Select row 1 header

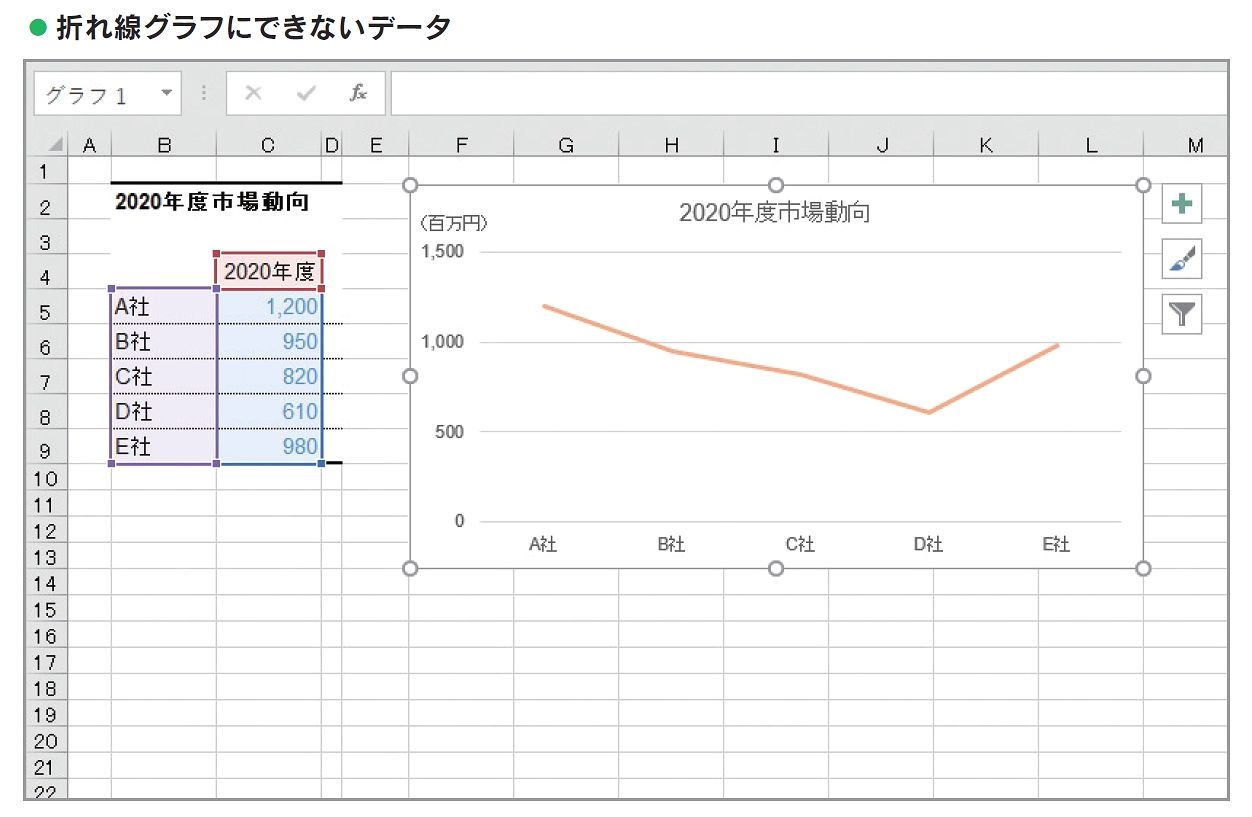pyautogui.click(x=45, y=171)
